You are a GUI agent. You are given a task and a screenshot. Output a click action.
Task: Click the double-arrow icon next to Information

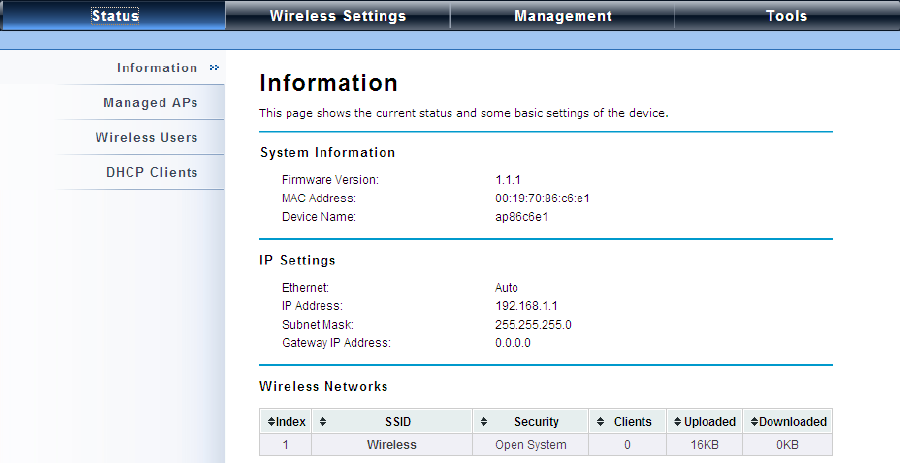click(x=214, y=68)
